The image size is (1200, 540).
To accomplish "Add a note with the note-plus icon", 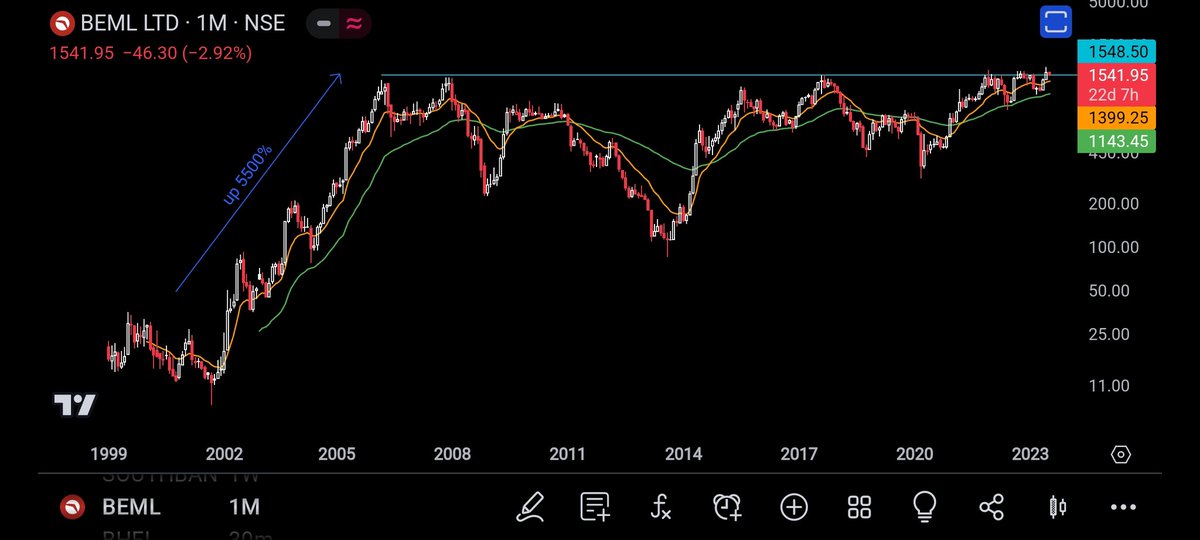I will [x=595, y=507].
